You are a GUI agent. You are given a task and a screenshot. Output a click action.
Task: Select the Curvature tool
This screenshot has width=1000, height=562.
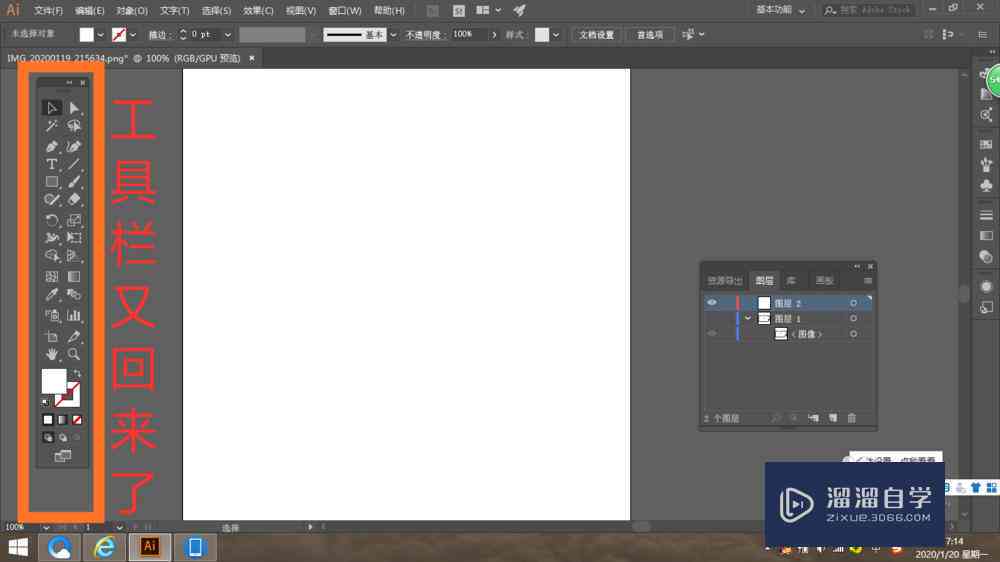coord(74,147)
